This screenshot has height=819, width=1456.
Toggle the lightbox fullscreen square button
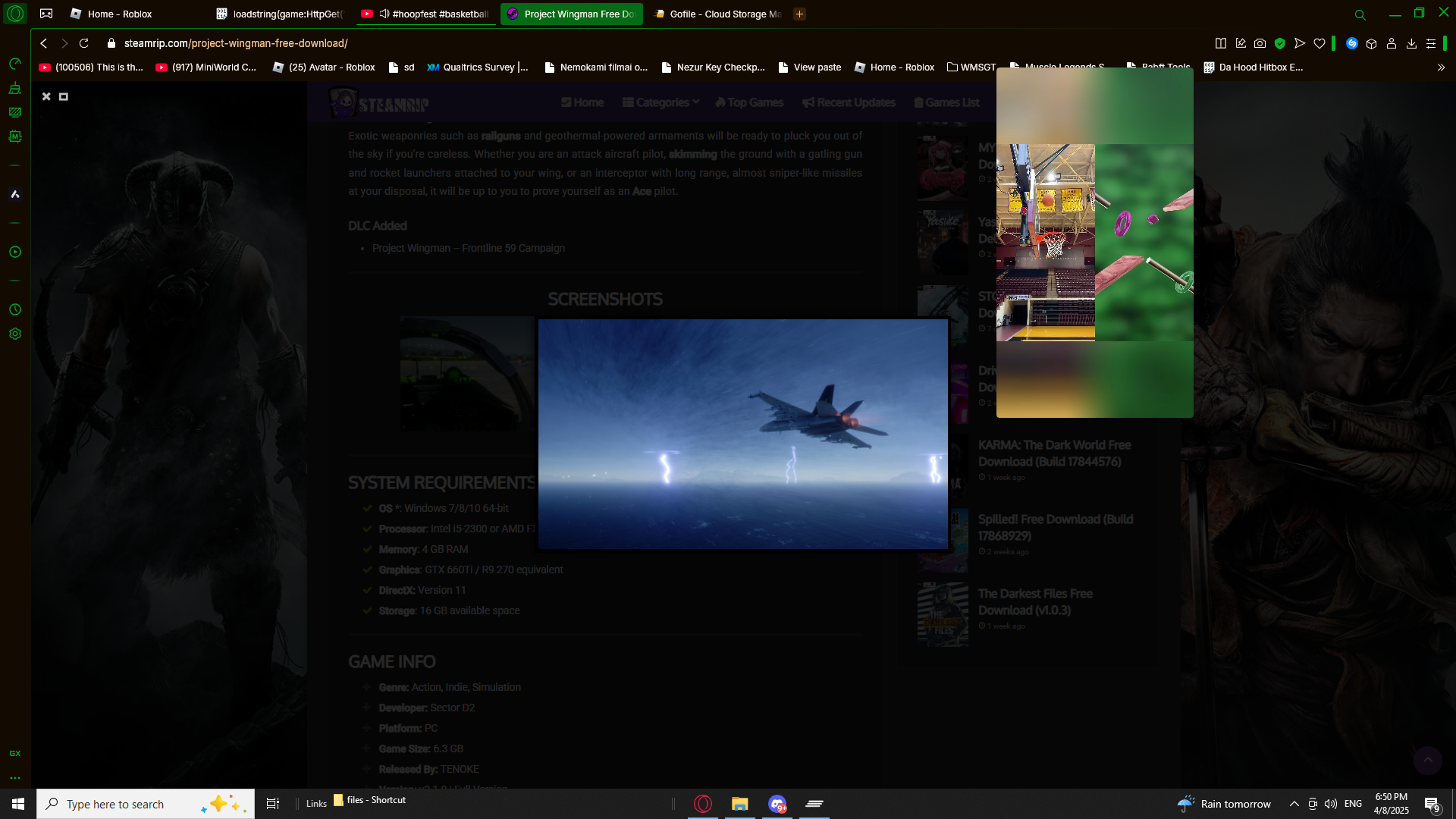pyautogui.click(x=64, y=96)
